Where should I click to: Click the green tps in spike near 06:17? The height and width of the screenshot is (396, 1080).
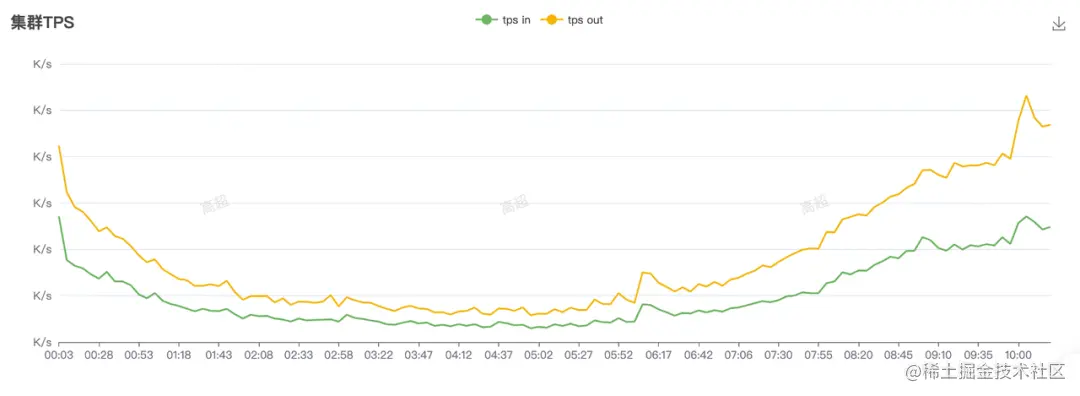tap(643, 304)
